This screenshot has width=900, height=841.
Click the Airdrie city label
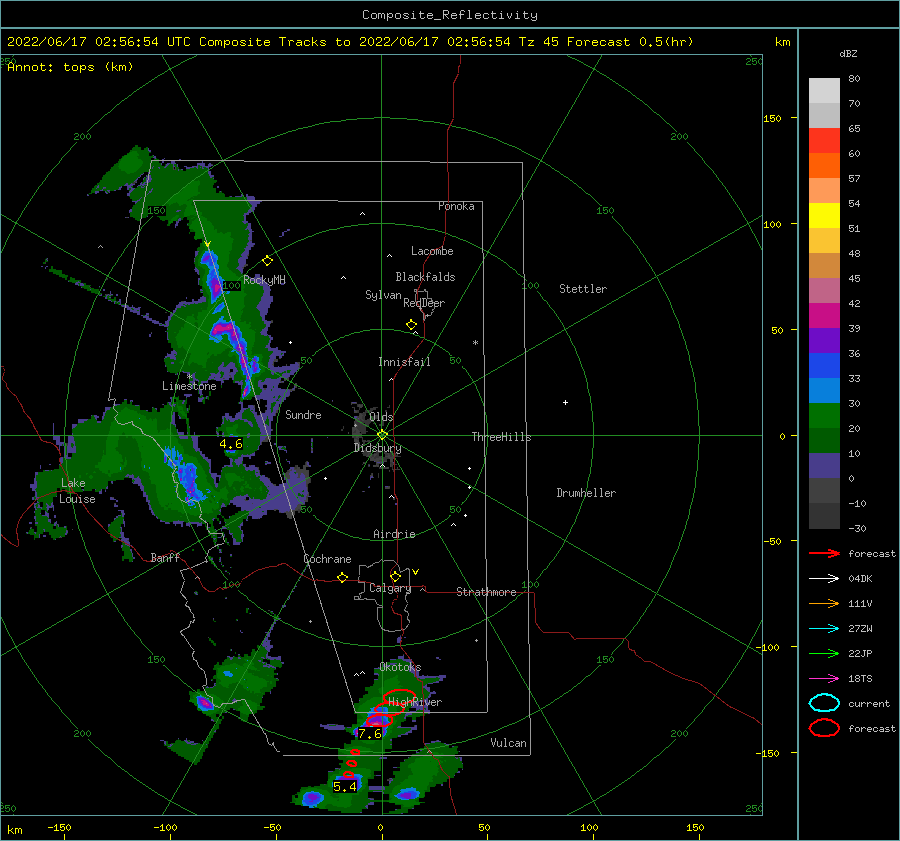click(x=394, y=534)
